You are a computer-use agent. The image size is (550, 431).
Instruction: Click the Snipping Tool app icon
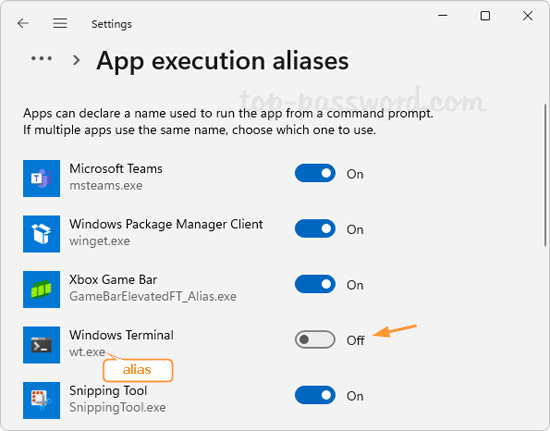[41, 400]
